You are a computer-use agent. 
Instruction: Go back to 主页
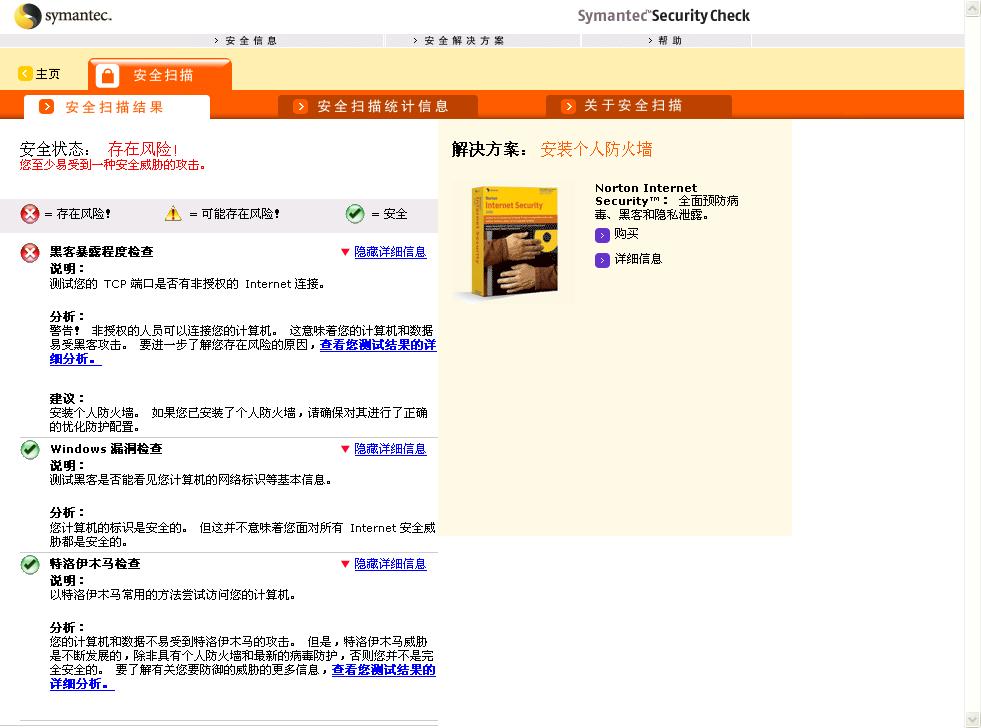pyautogui.click(x=48, y=74)
